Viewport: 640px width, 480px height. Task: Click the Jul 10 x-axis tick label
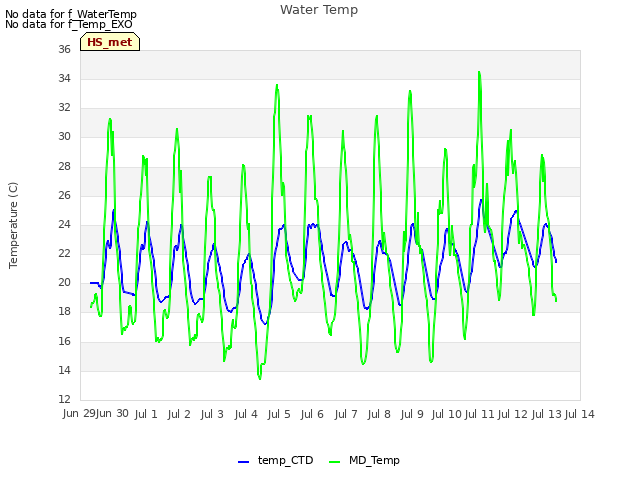click(x=446, y=414)
